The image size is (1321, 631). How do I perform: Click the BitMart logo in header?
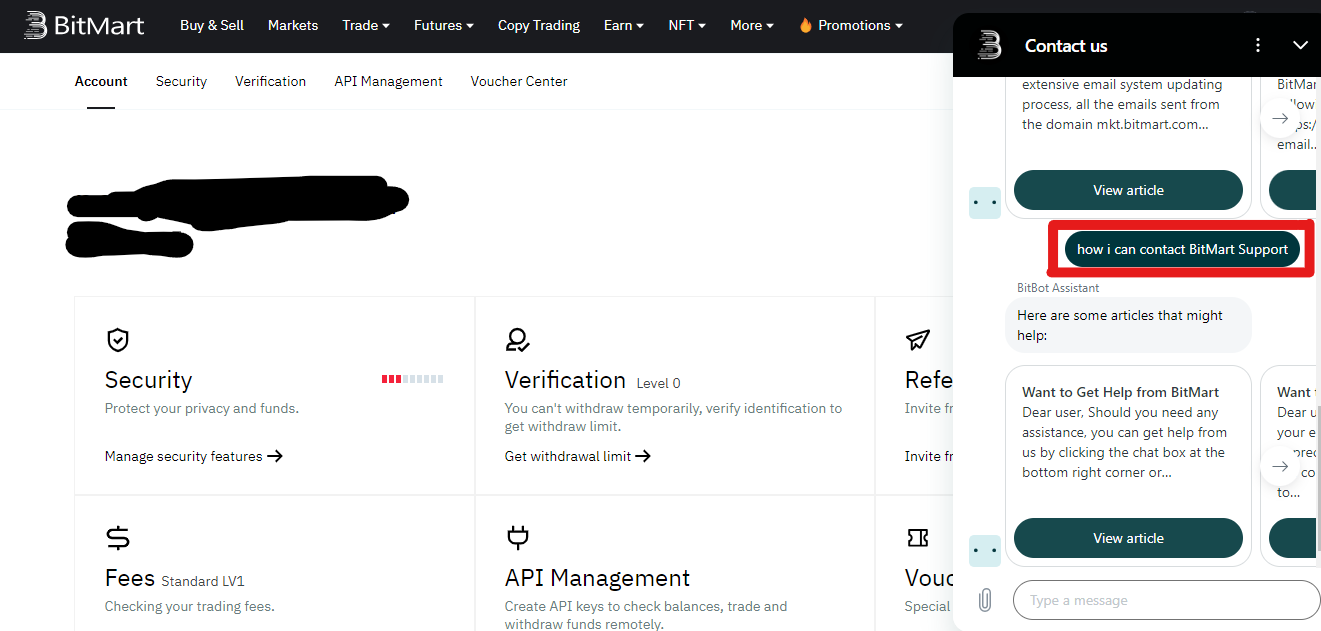(84, 25)
